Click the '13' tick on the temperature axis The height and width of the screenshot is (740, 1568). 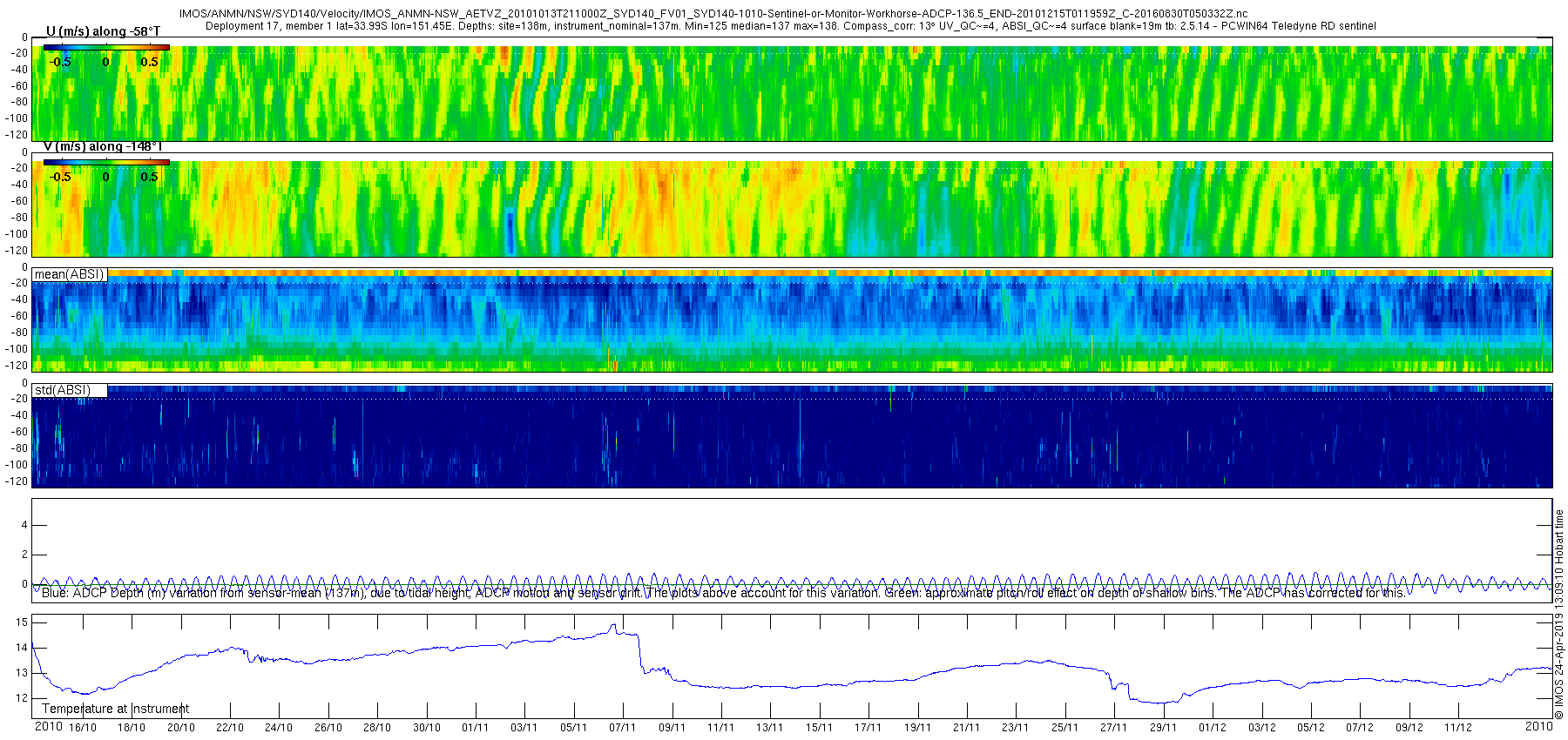pyautogui.click(x=22, y=673)
